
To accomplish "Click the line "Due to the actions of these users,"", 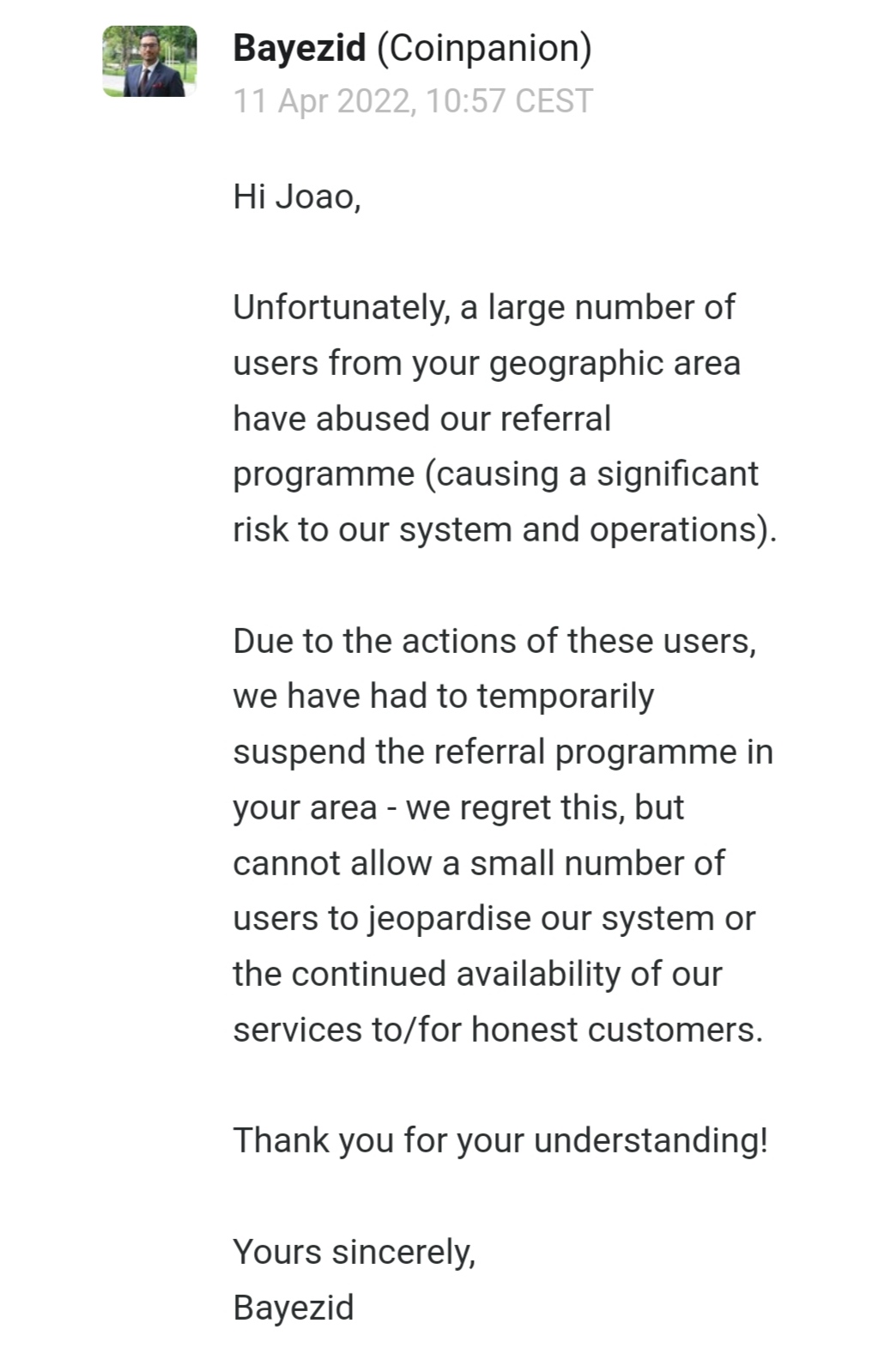I will 494,641.
